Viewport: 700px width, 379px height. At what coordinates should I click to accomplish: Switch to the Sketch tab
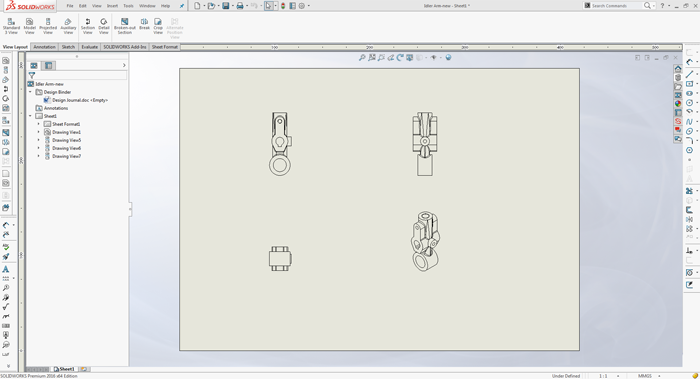click(68, 47)
